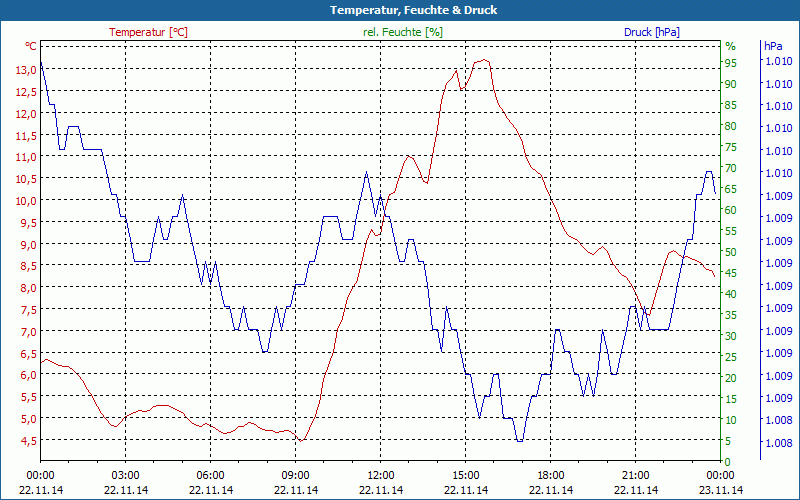Image resolution: width=800 pixels, height=500 pixels.
Task: Click the '9,0' temperature axis tick
Action: [x=29, y=244]
